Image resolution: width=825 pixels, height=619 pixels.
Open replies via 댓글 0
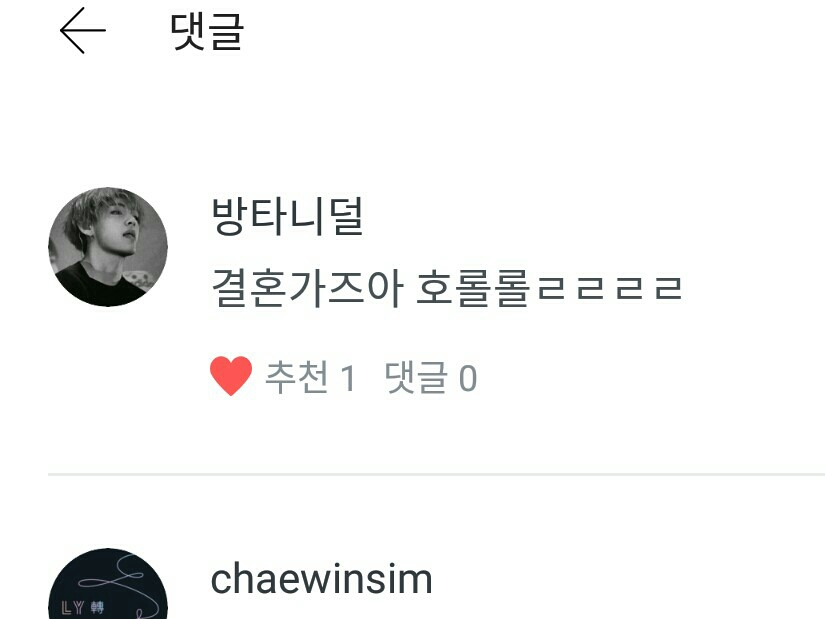coord(431,377)
